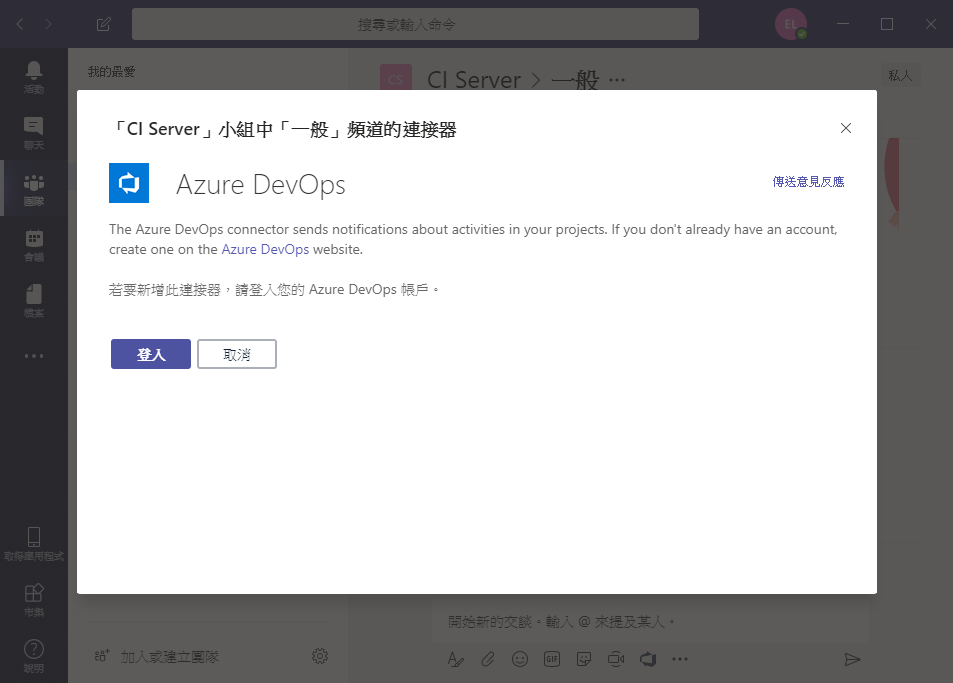Click 取得應用程式 mobile app icon
The width and height of the screenshot is (953, 683).
click(33, 544)
